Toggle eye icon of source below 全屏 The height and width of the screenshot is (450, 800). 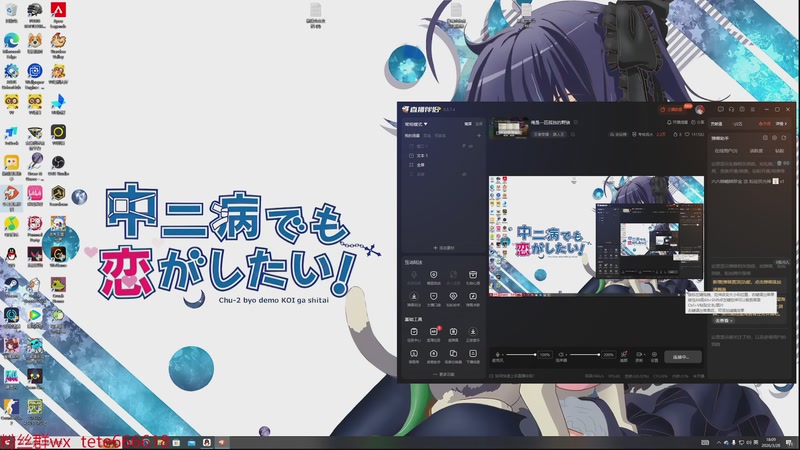click(x=464, y=174)
